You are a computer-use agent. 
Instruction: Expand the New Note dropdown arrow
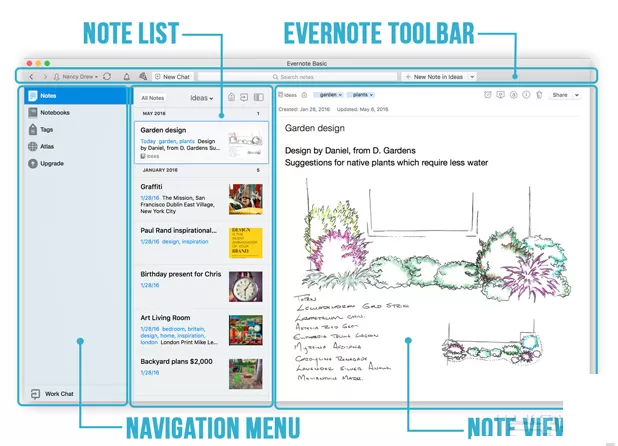point(472,77)
